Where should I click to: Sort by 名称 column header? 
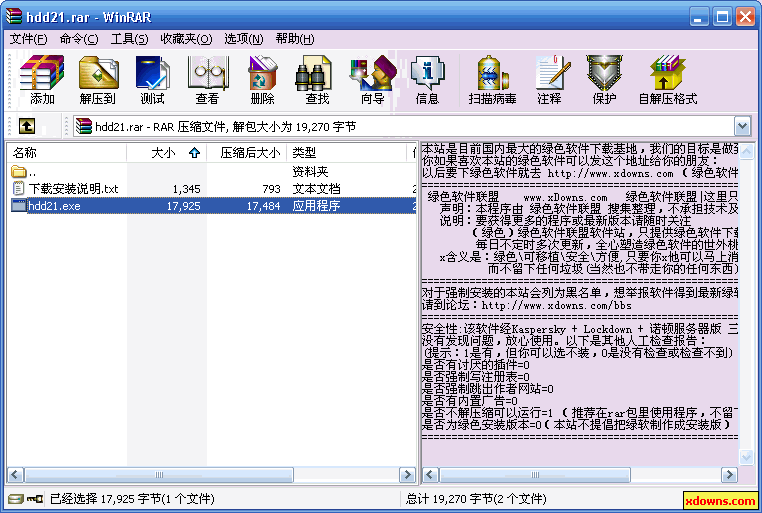[x=67, y=153]
